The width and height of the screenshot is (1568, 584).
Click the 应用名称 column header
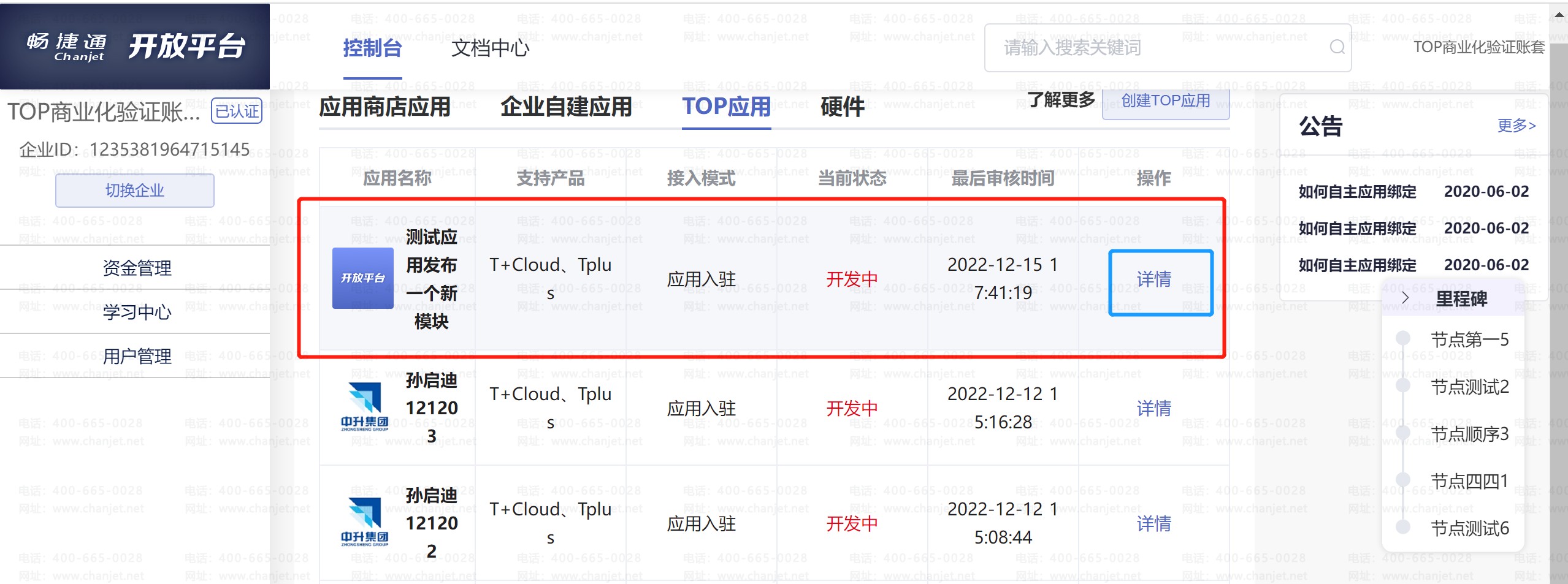click(x=397, y=178)
